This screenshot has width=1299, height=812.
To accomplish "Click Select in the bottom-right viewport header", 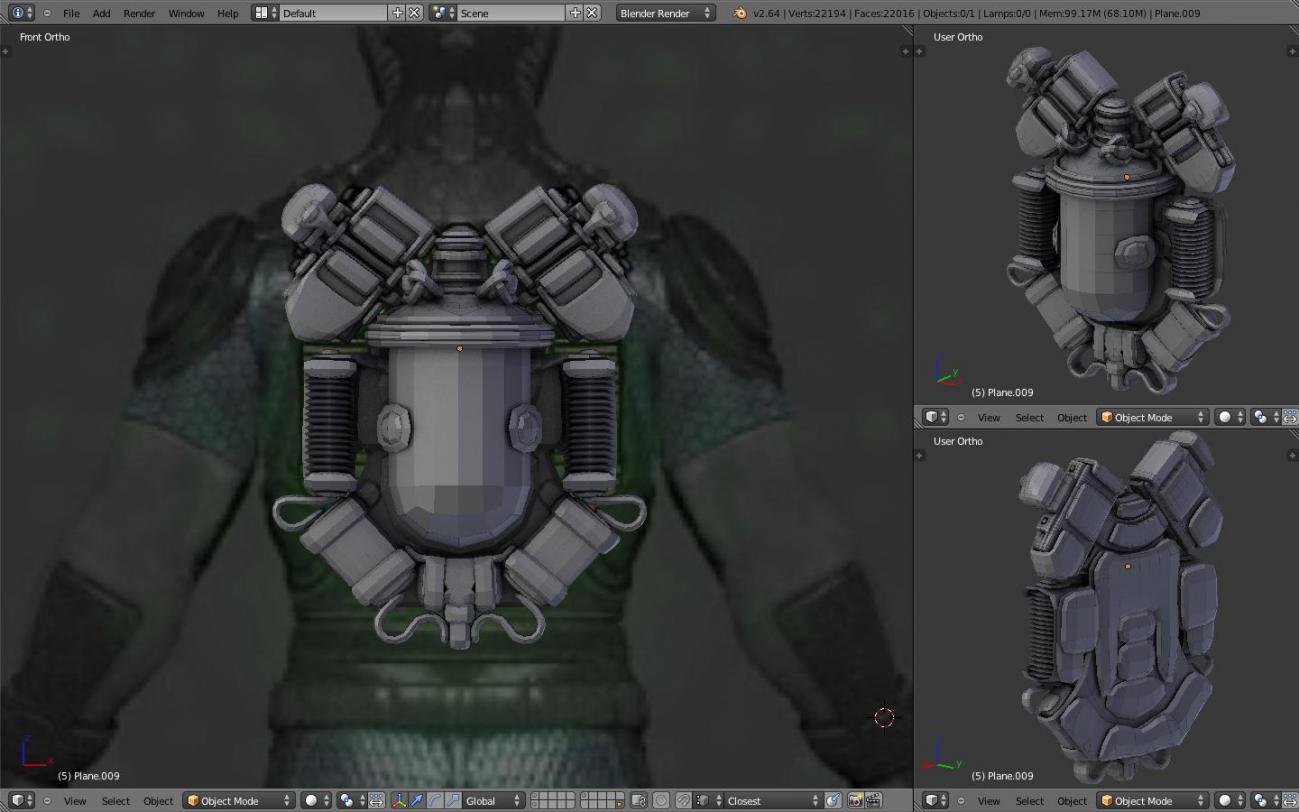I will (1029, 801).
